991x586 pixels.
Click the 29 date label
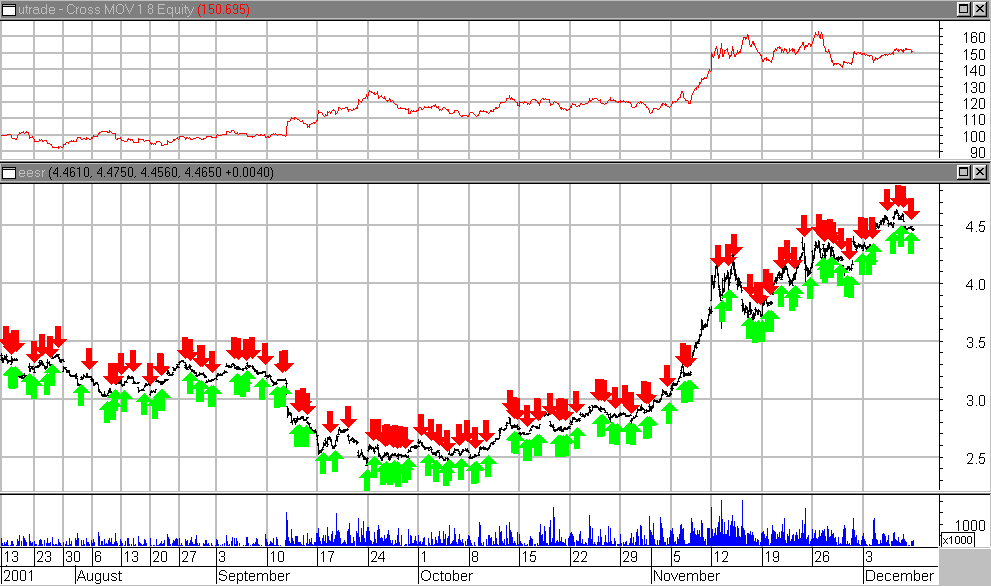629,557
